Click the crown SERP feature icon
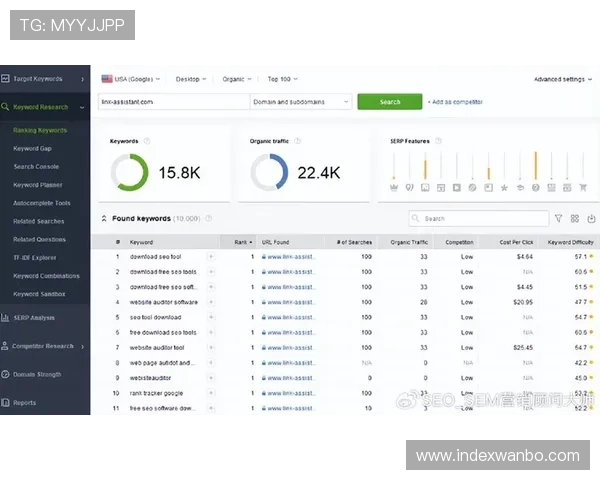Image resolution: width=600 pixels, height=480 pixels. point(394,187)
